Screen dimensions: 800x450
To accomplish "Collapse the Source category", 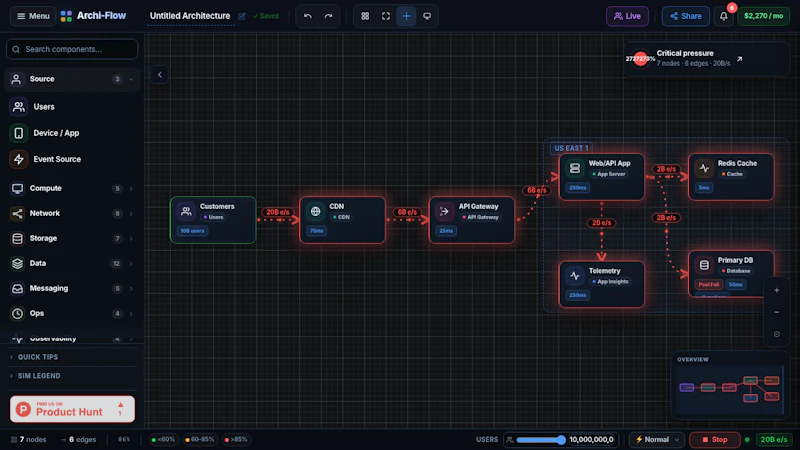I will point(72,79).
